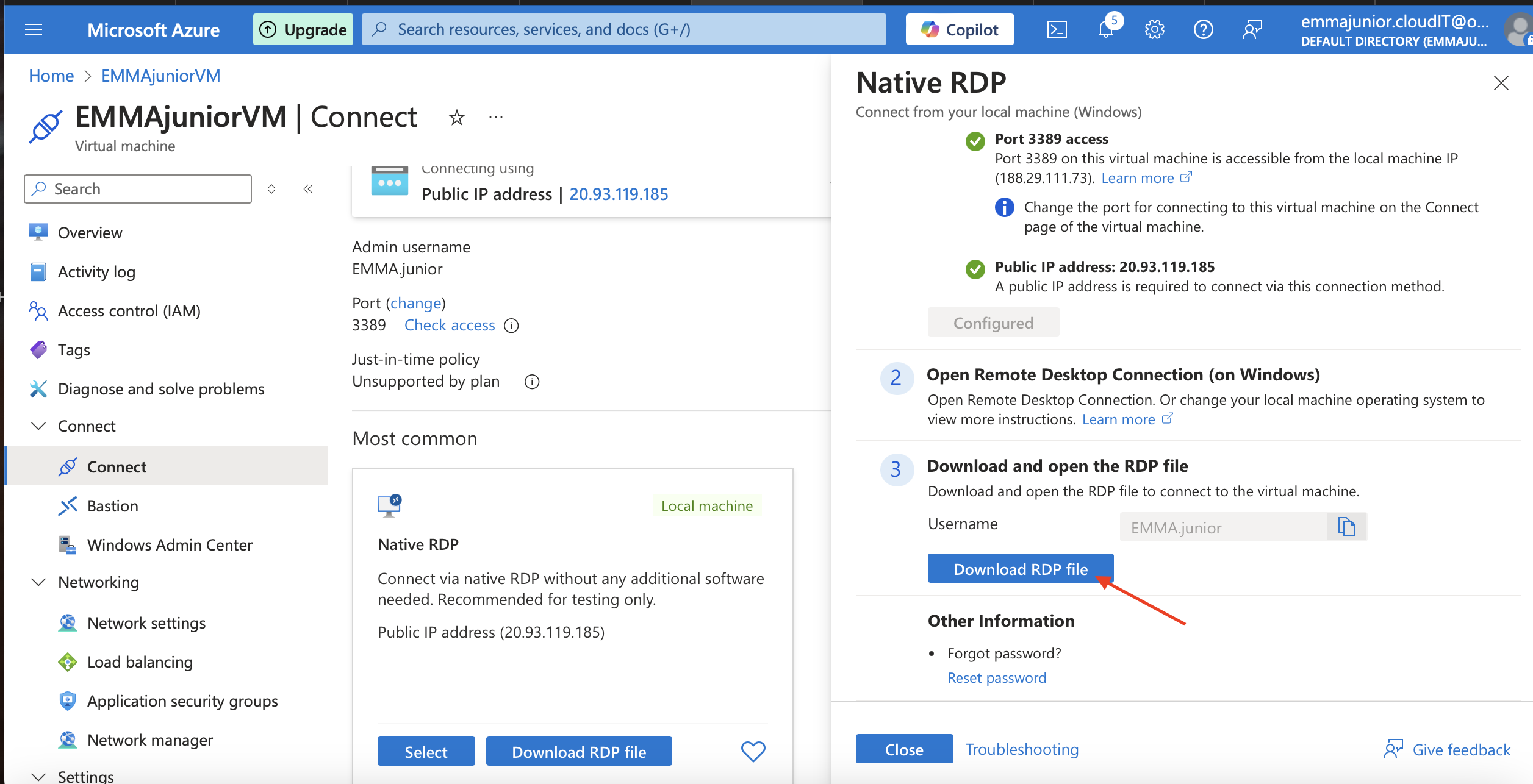Click Download RDP file on Native RDP card
This screenshot has width=1533, height=784.
point(579,751)
